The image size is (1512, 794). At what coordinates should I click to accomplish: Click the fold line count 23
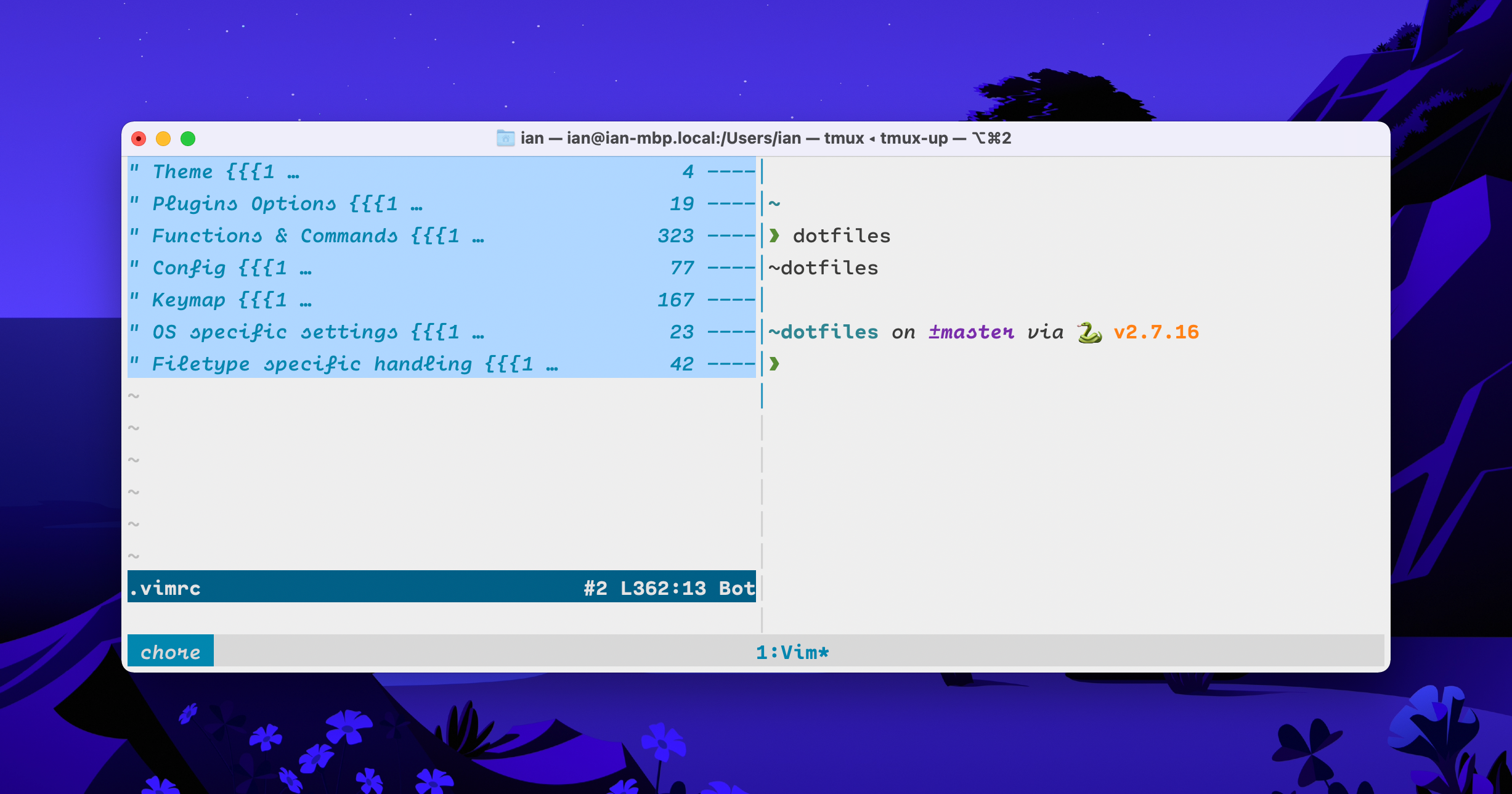pos(682,332)
